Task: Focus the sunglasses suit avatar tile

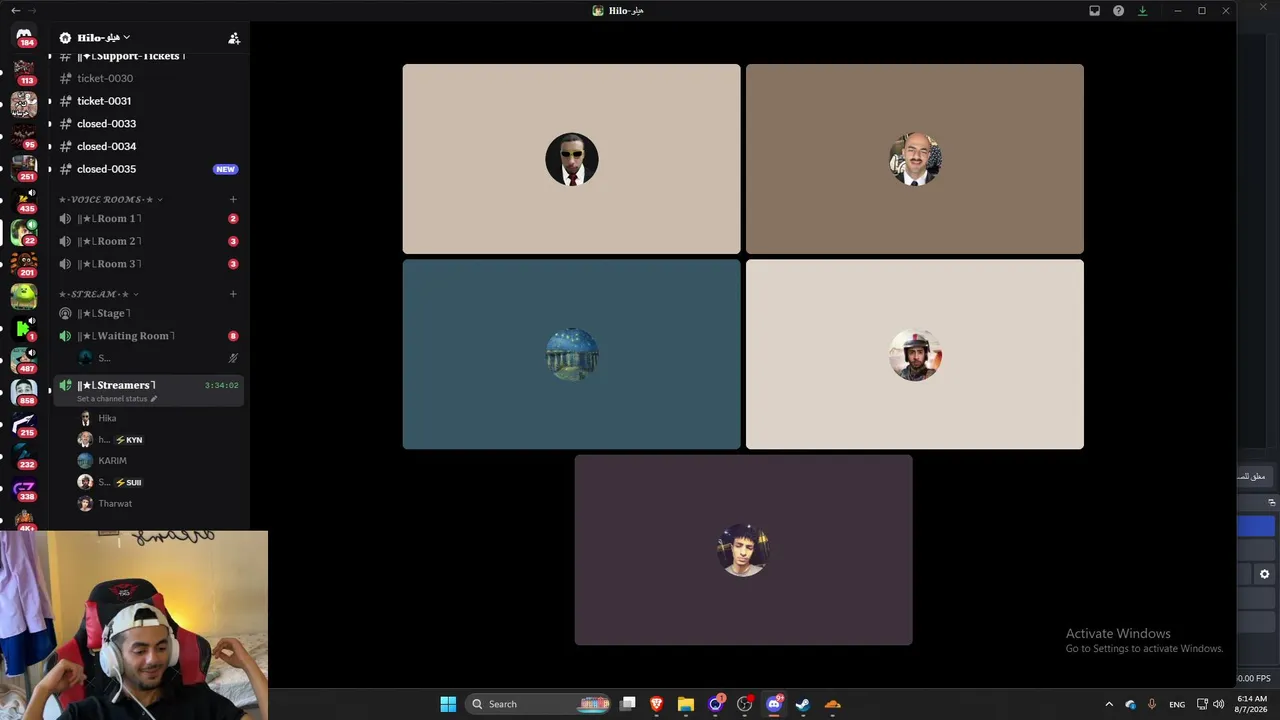Action: [x=571, y=159]
